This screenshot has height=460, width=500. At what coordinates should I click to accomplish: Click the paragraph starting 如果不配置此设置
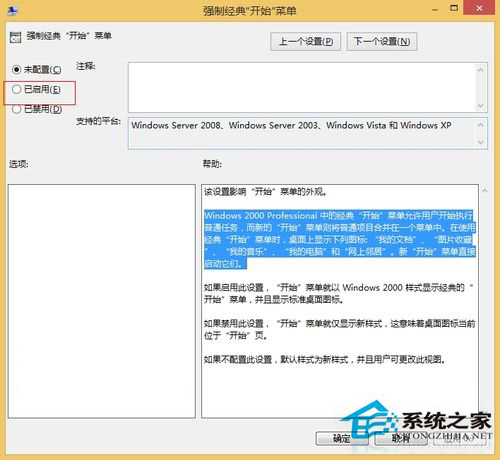(325, 359)
